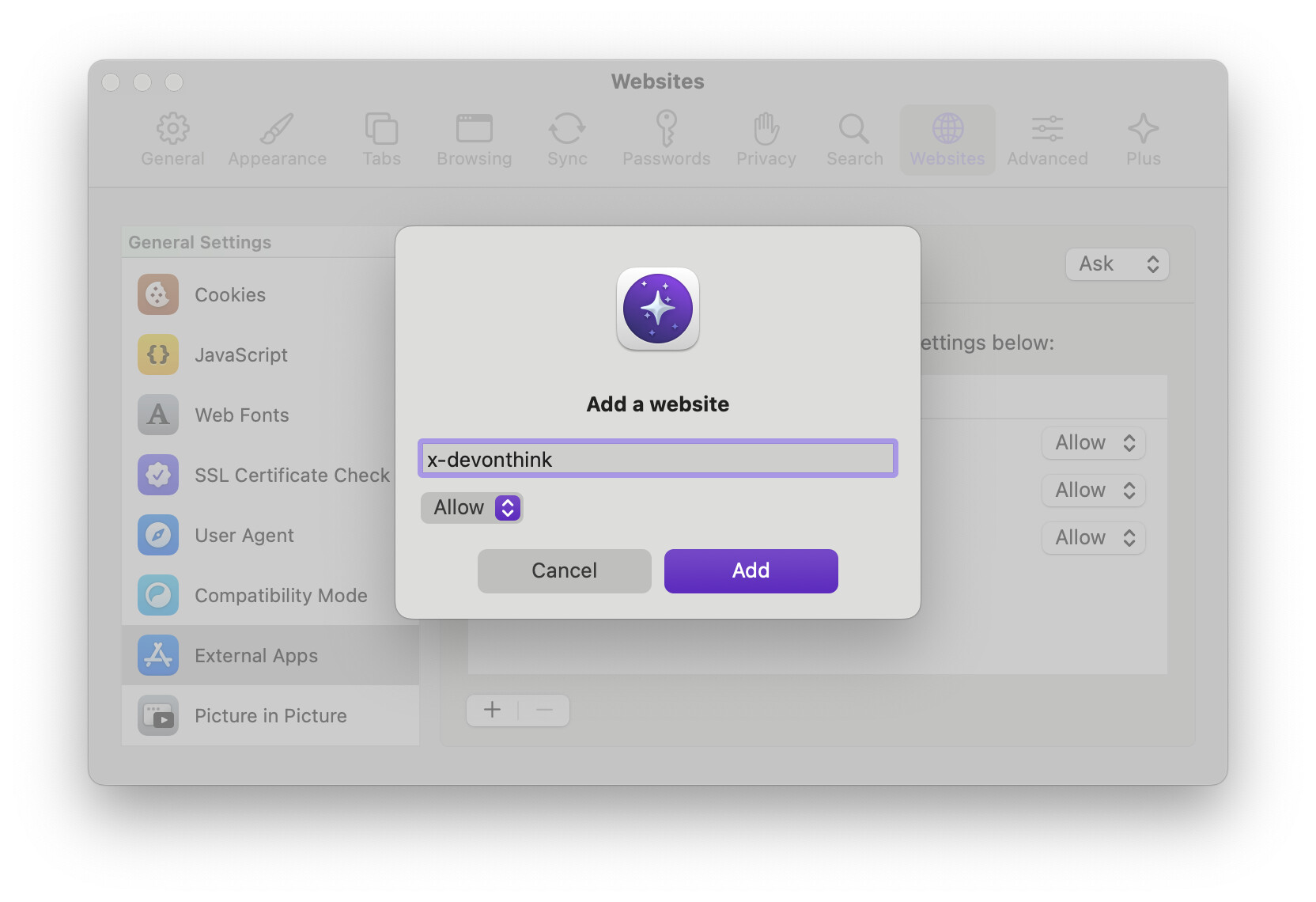Open the Privacy hand icon
Screen dimensions: 1316x902
click(766, 128)
